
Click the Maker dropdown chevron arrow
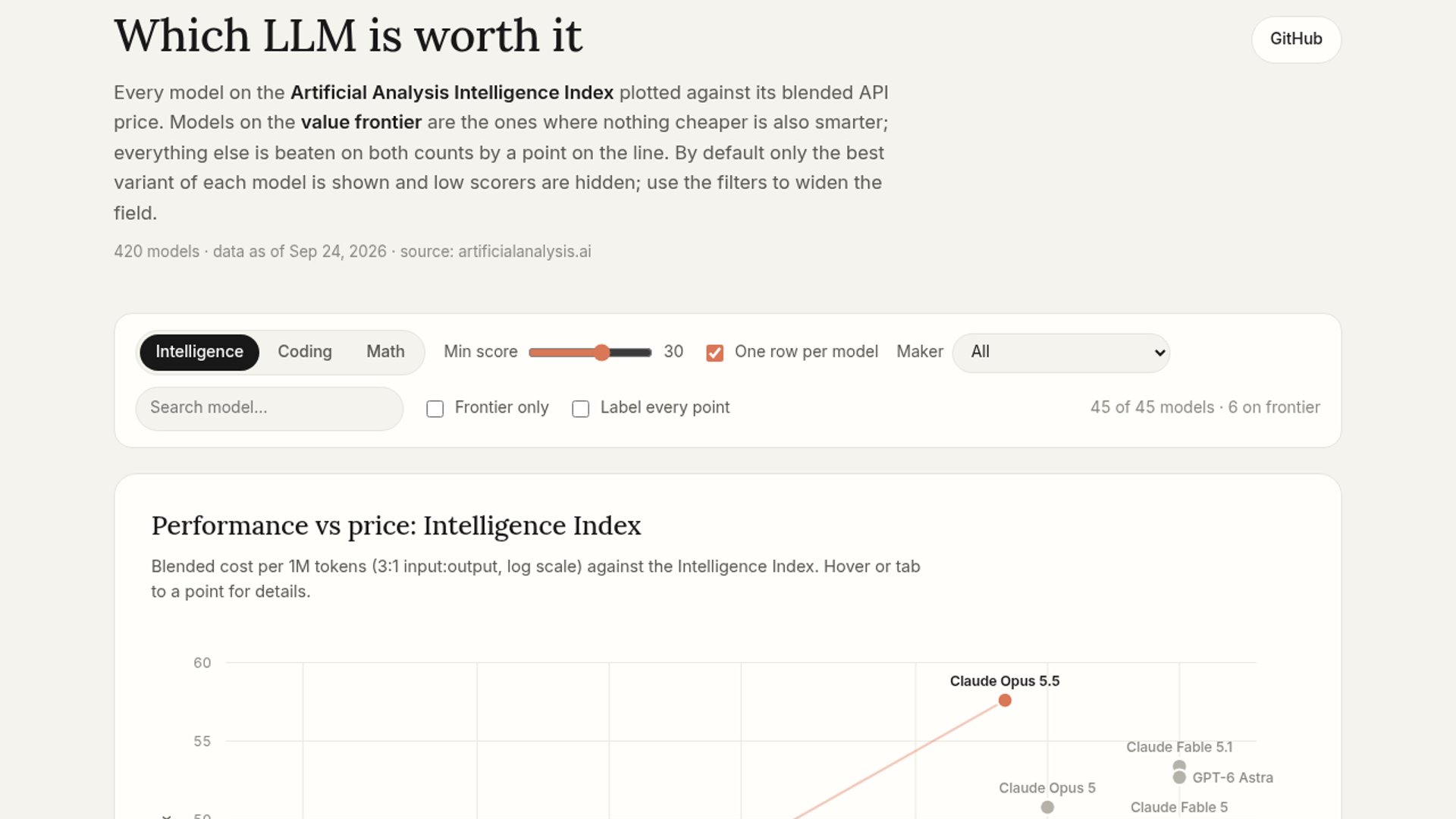pos(1159,353)
